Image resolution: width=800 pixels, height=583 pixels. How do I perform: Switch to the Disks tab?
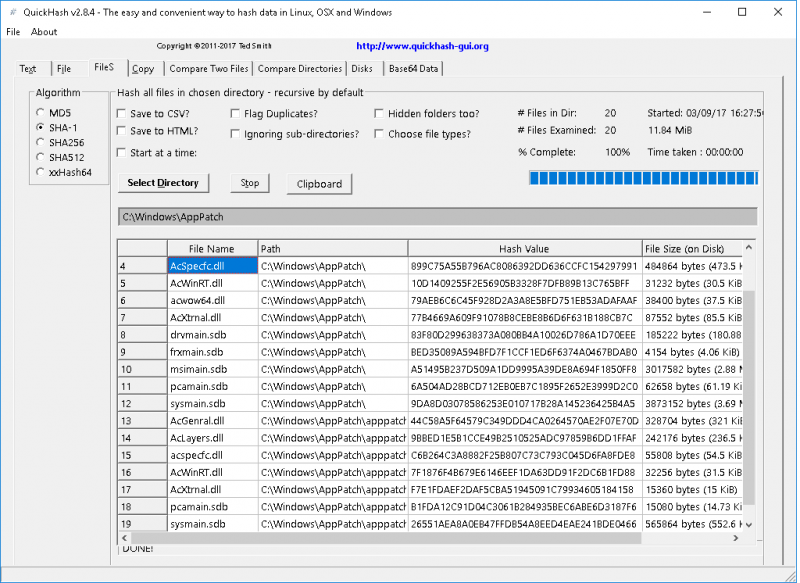click(362, 68)
